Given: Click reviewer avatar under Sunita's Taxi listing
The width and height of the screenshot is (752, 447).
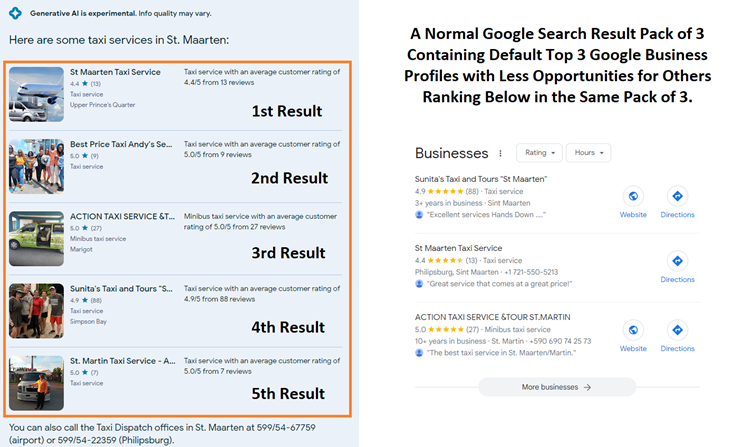Looking at the screenshot, I should [x=419, y=214].
